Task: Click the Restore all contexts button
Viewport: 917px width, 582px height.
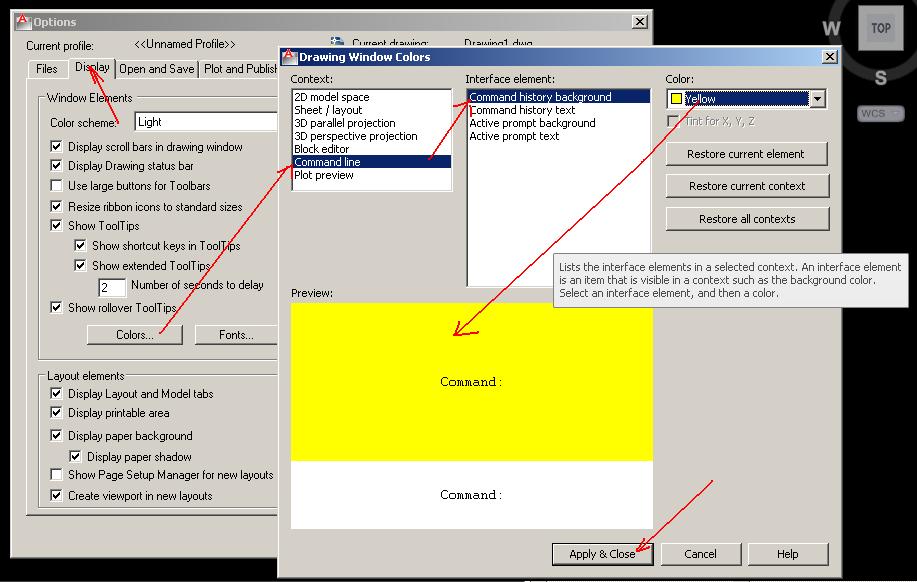Action: (747, 218)
